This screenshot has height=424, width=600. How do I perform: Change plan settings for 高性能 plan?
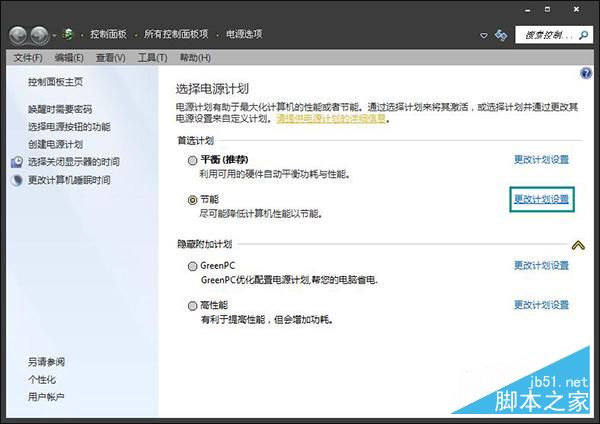541,305
